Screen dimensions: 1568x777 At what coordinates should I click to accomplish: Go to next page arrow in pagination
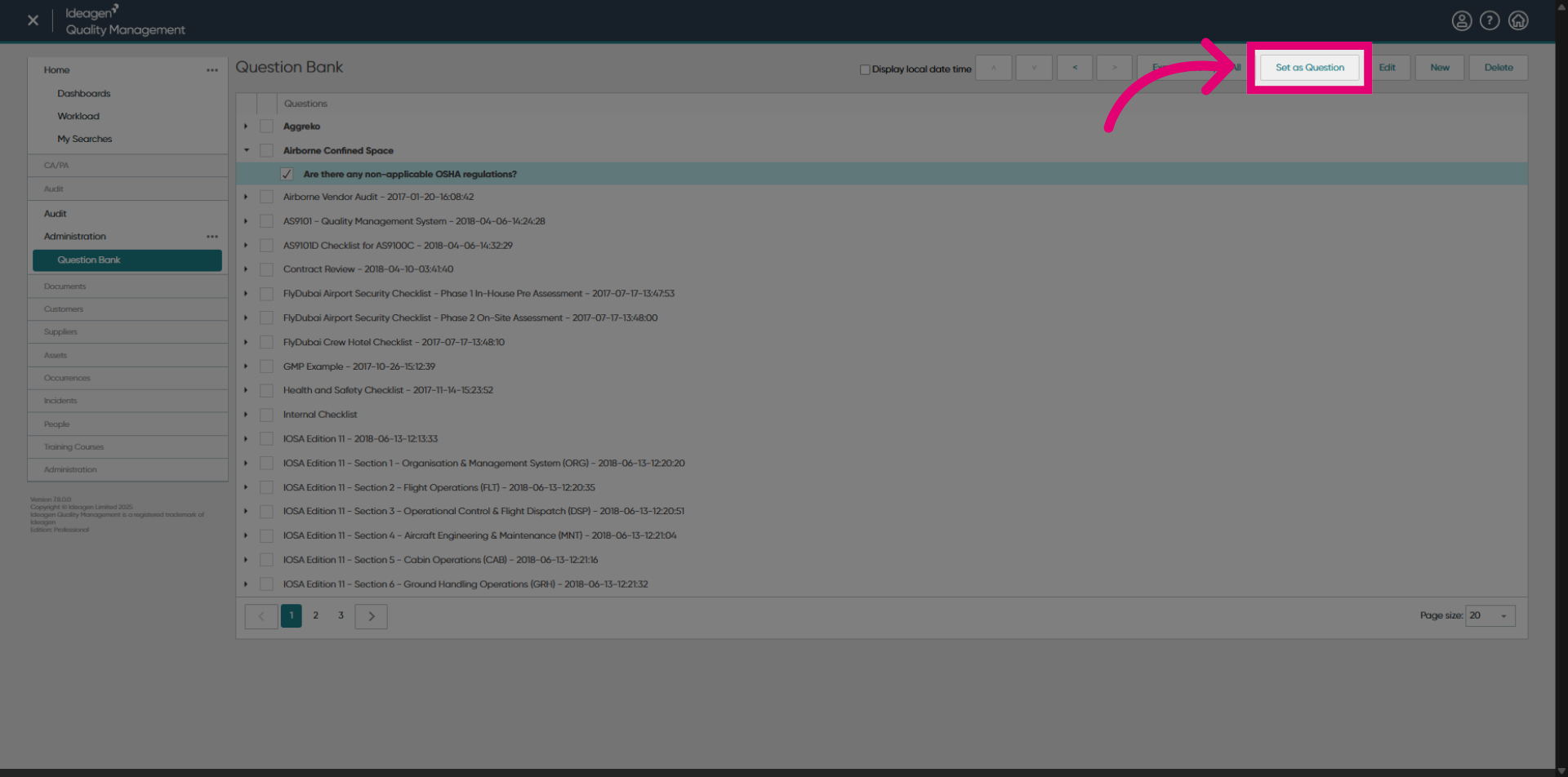pos(371,616)
